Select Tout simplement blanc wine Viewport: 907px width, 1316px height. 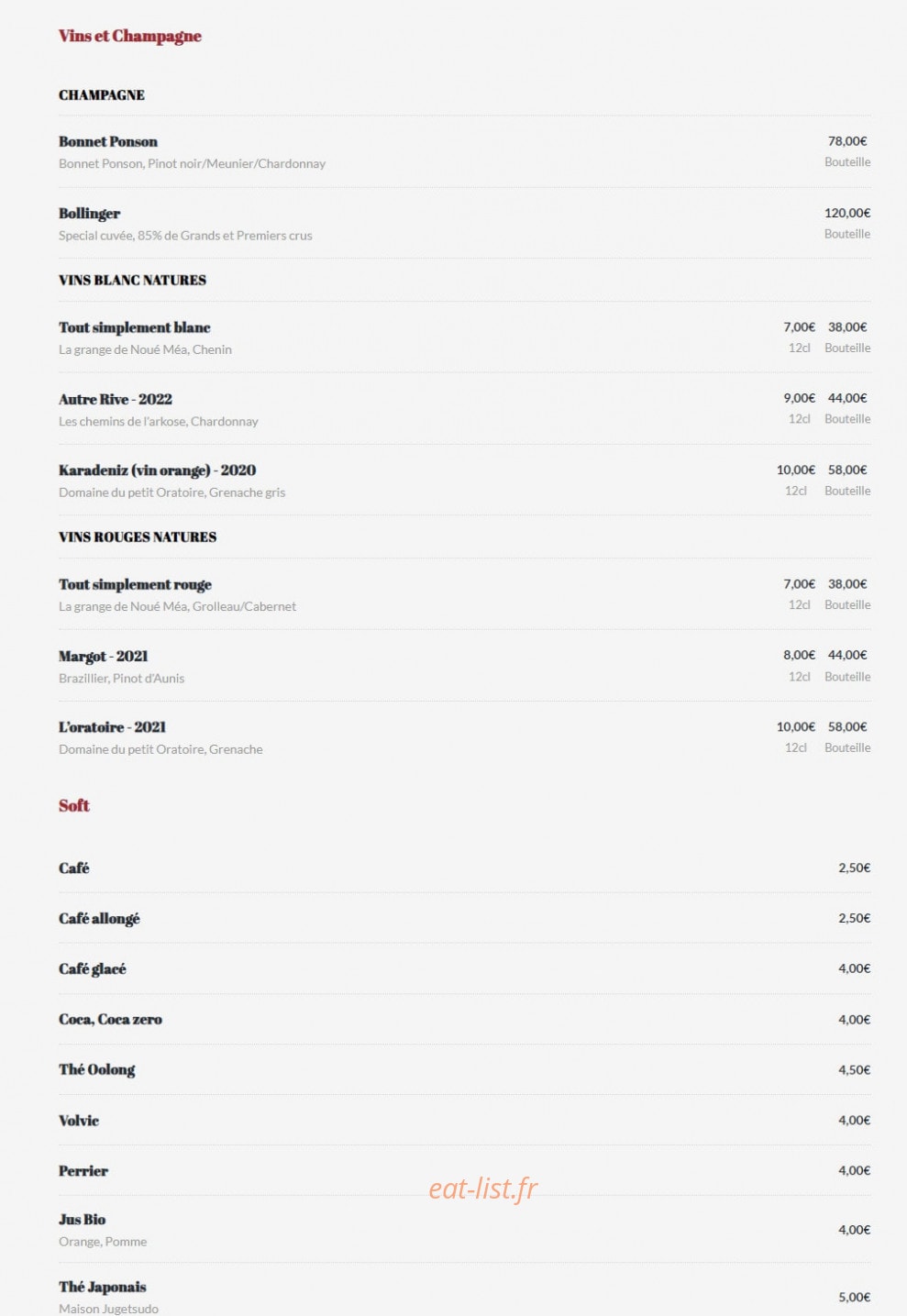pos(135,327)
